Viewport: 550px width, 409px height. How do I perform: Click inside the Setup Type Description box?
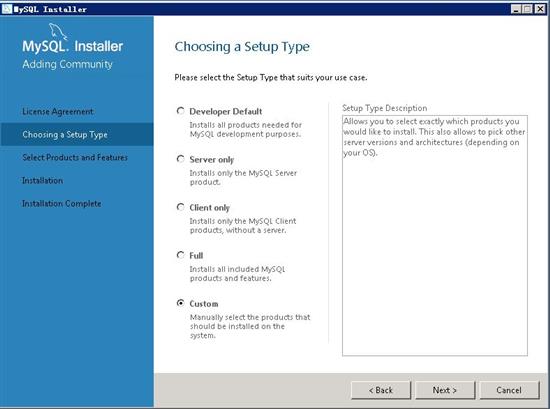435,235
